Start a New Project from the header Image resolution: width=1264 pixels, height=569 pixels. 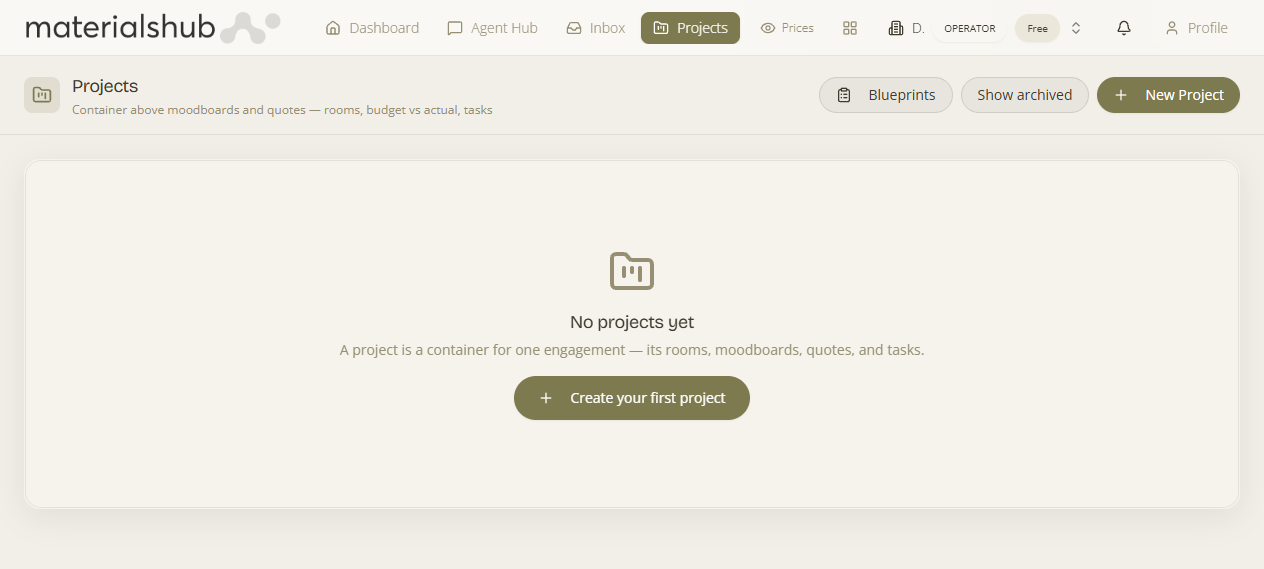pos(1168,95)
